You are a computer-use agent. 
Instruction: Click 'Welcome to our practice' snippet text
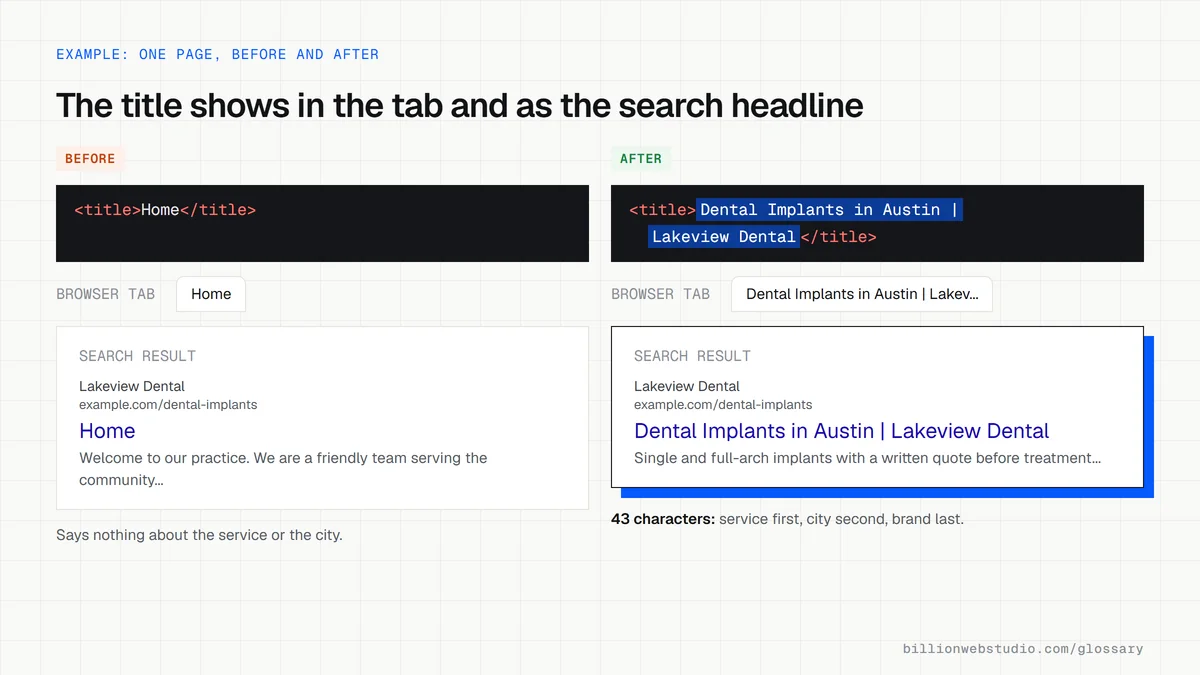click(x=164, y=458)
